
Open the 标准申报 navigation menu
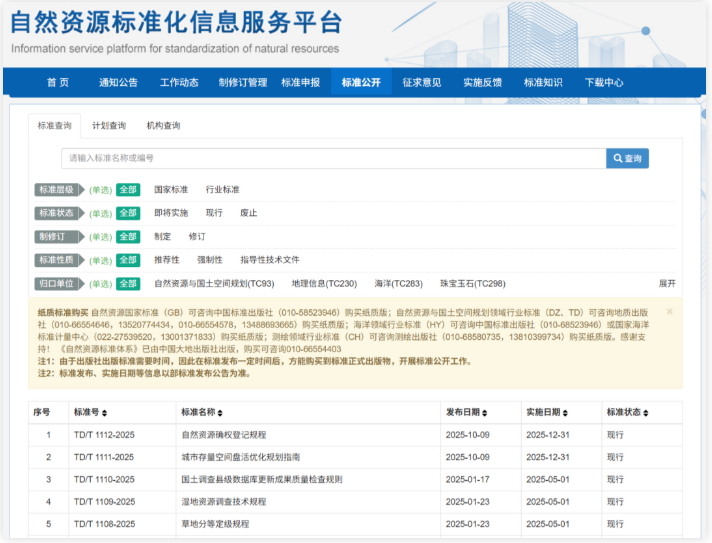pos(300,82)
